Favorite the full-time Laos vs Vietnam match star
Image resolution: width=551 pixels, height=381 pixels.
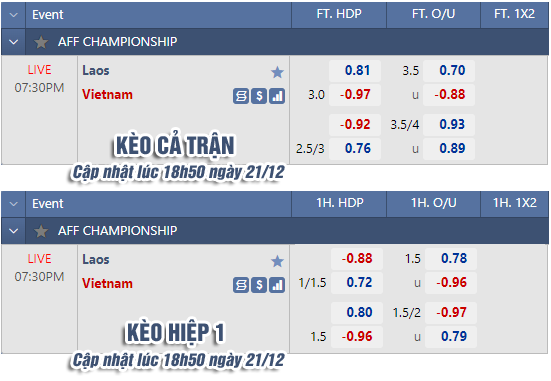coord(277,72)
